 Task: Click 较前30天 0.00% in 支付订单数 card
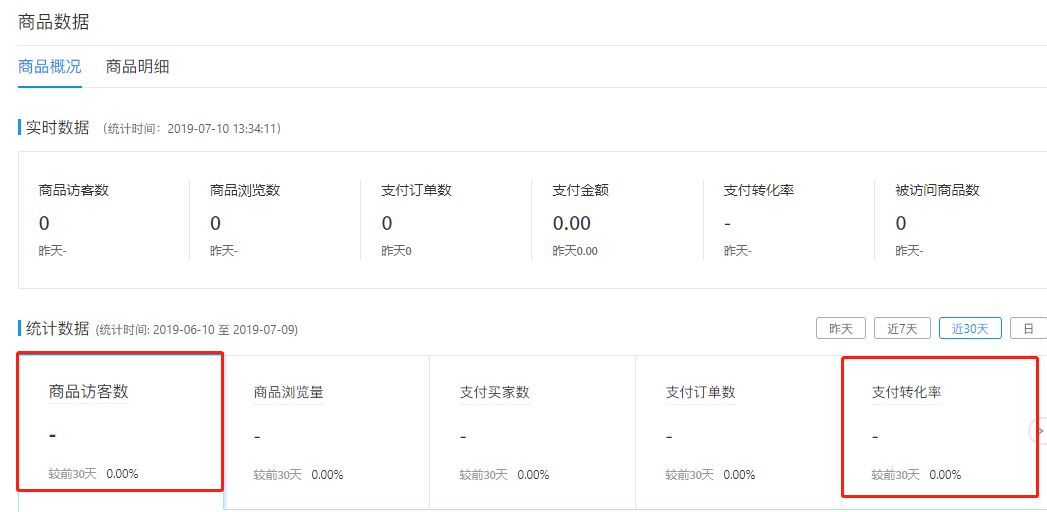(710, 475)
